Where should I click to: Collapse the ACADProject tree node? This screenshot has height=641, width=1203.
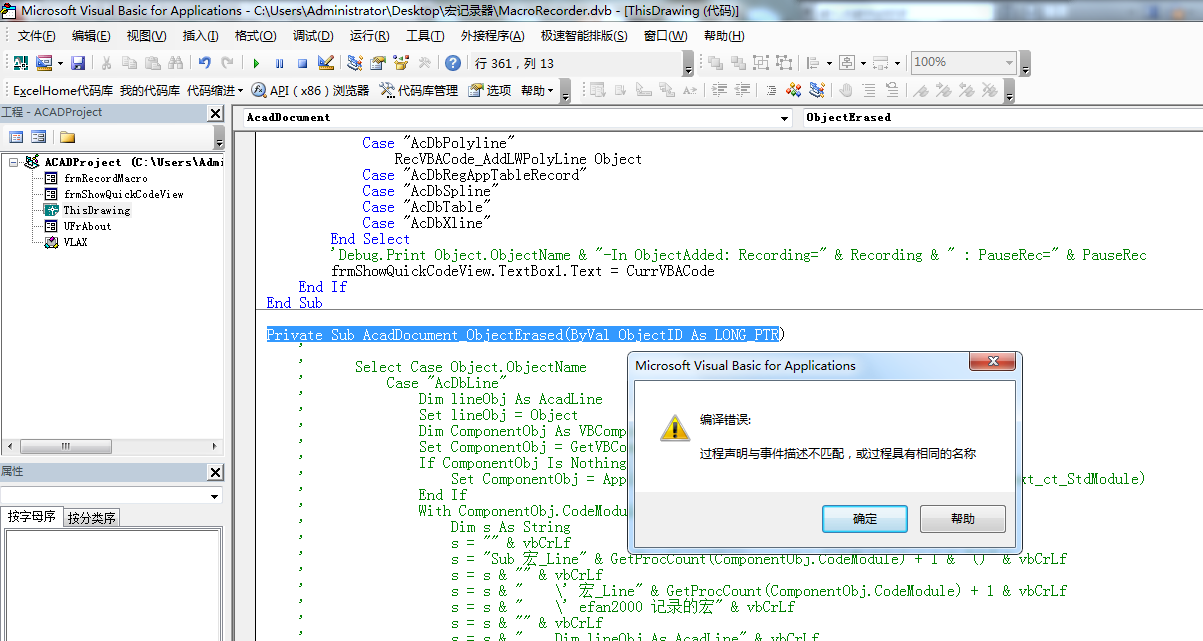13,162
